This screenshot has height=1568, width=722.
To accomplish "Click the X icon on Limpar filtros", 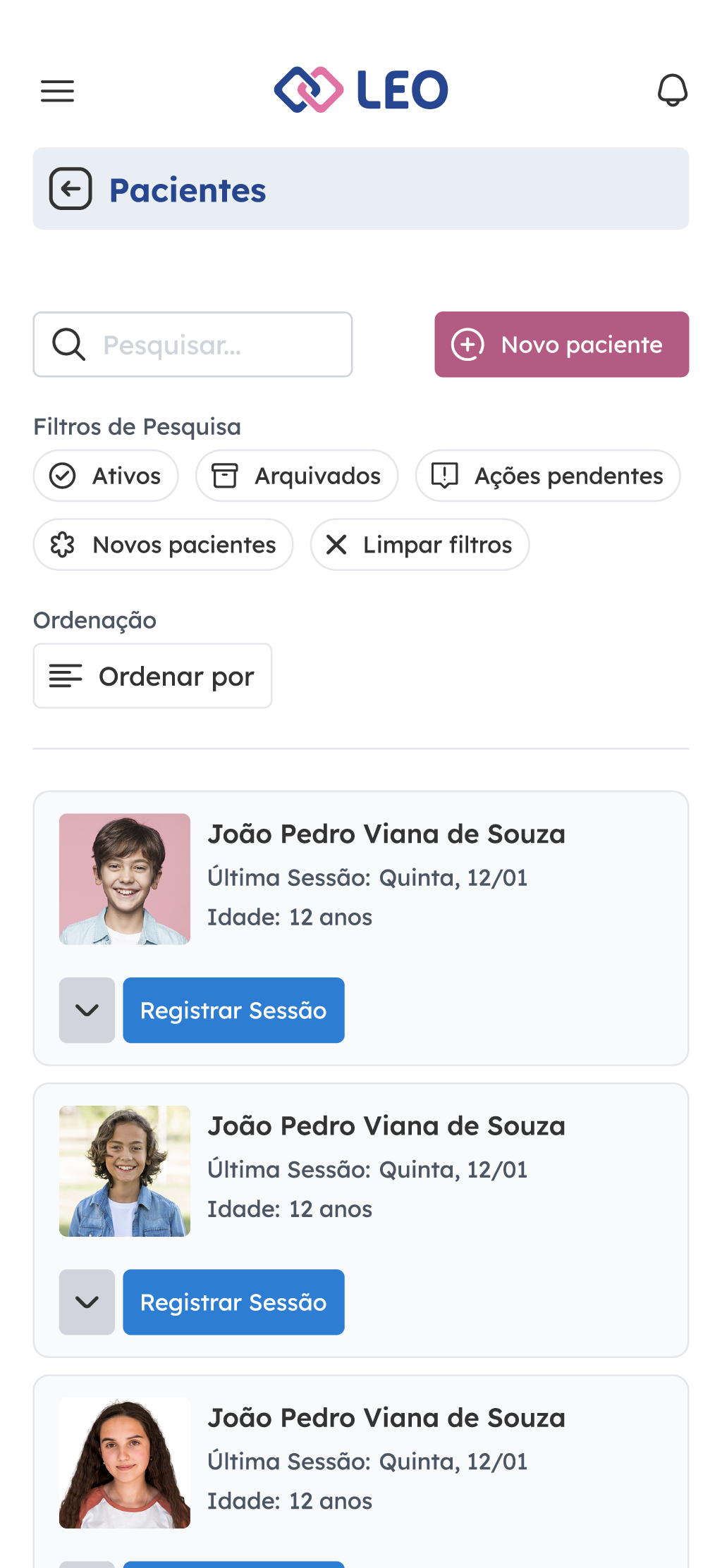I will pos(337,545).
